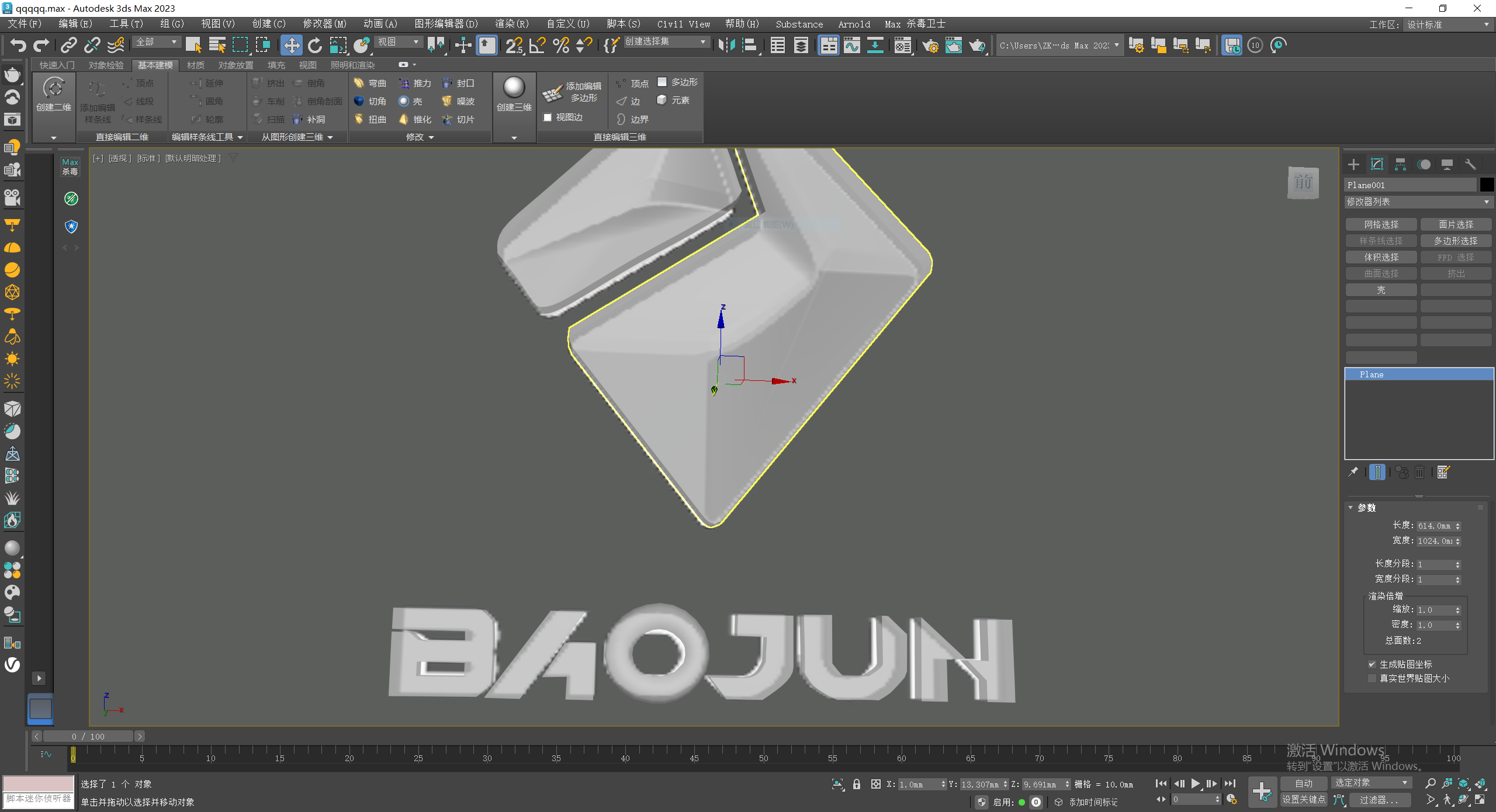
Task: Click the Plane001 object color swatch
Action: (1487, 185)
